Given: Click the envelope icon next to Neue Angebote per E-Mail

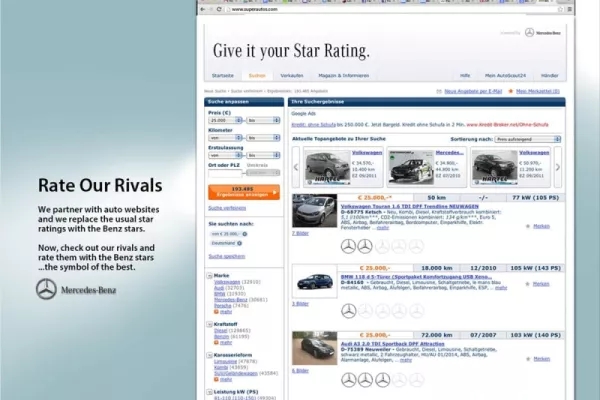Looking at the screenshot, I should click(x=439, y=91).
